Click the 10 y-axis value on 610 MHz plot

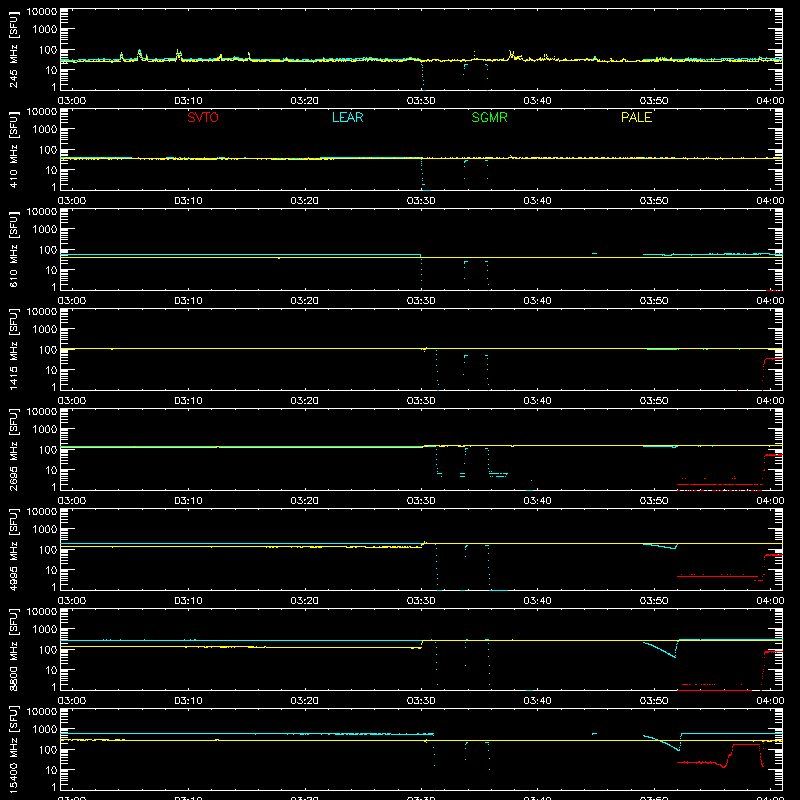pos(51,270)
